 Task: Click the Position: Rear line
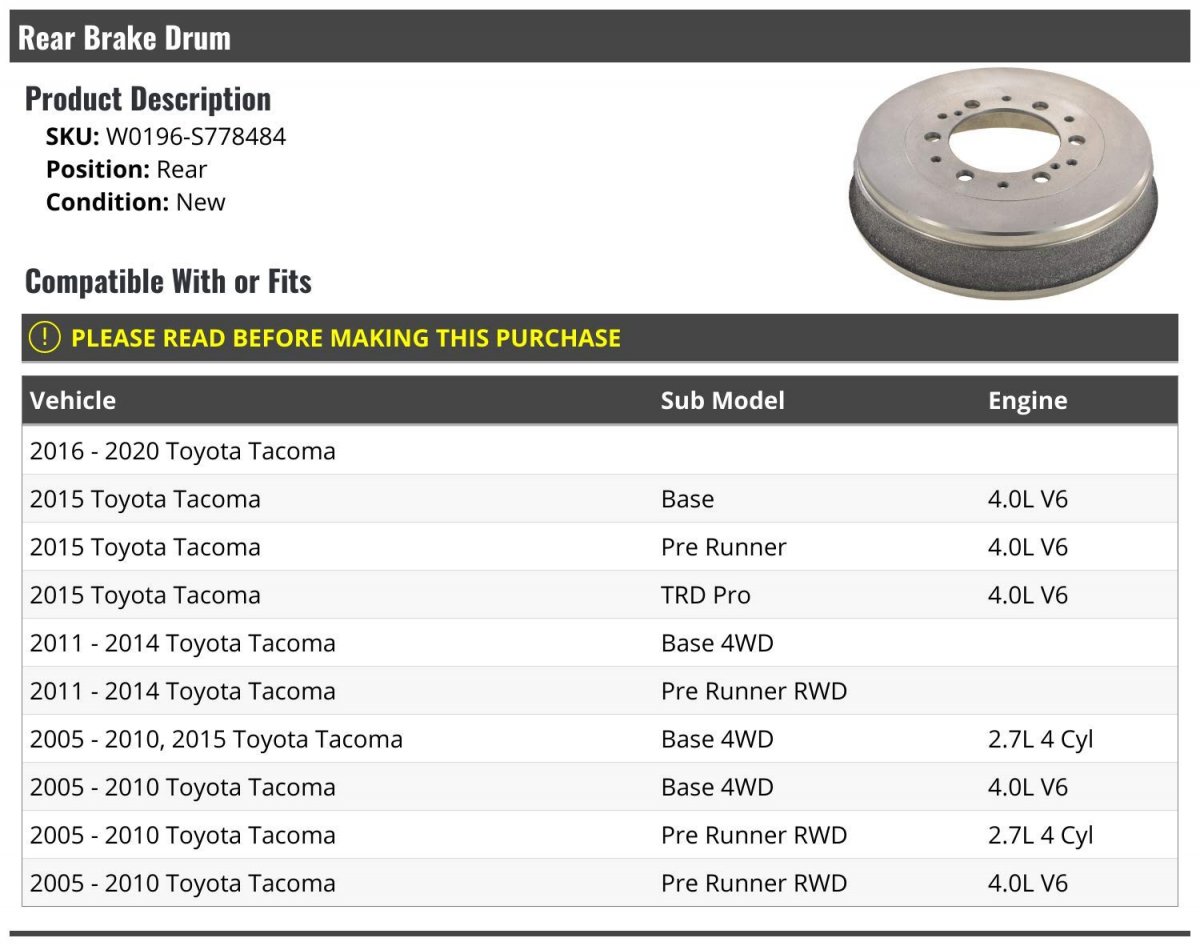pos(126,169)
